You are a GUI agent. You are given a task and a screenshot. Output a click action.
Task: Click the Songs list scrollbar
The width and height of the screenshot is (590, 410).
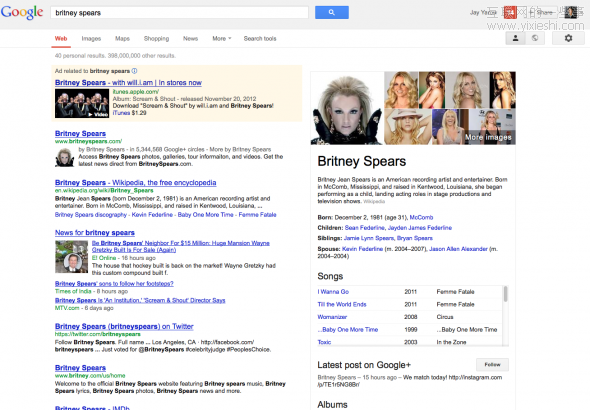click(505, 294)
